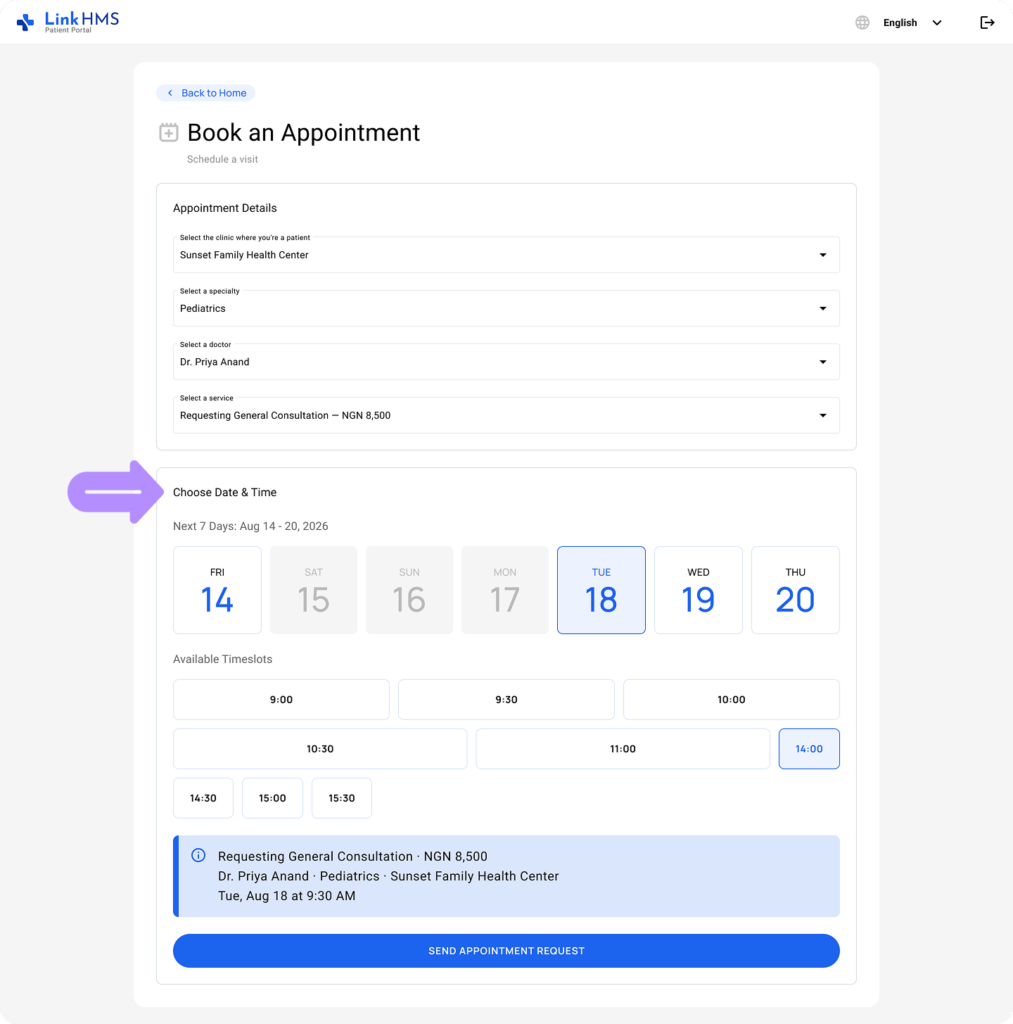The width and height of the screenshot is (1013, 1024).
Task: Open the Dr. Priya Anand doctor dropdown
Action: point(506,362)
